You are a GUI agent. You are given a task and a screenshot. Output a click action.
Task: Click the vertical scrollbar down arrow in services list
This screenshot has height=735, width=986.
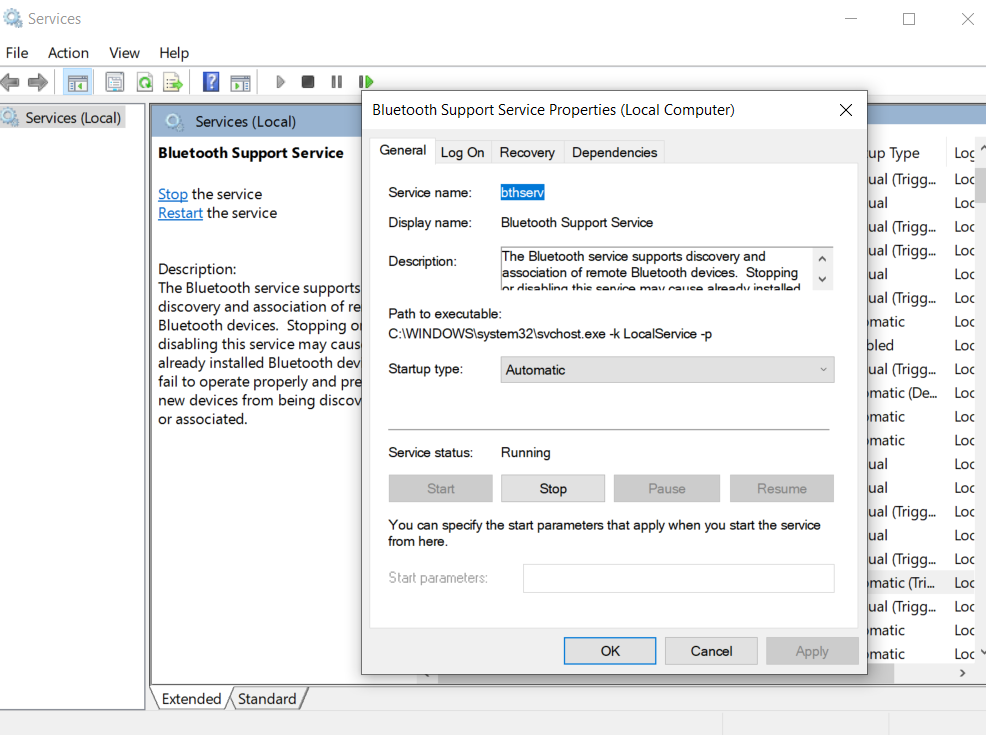point(981,653)
